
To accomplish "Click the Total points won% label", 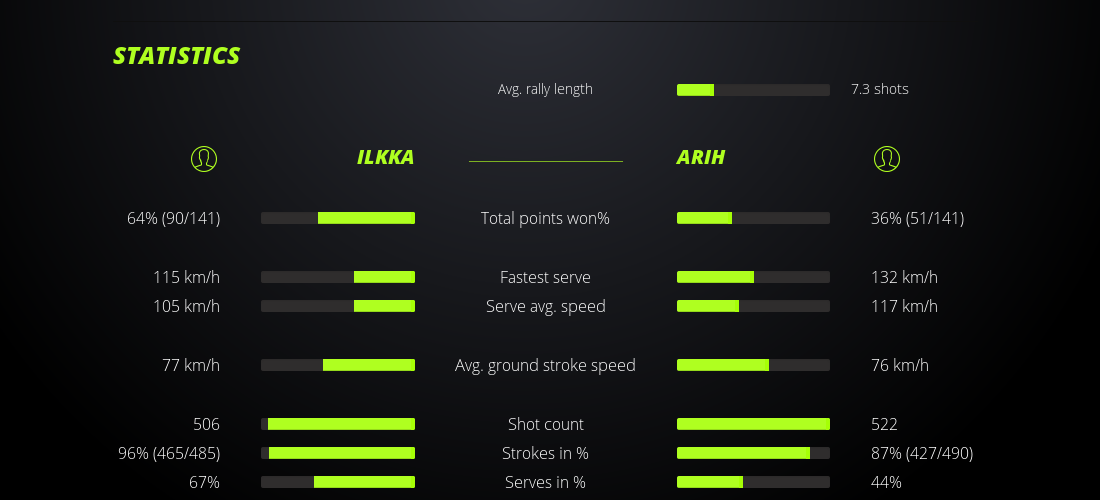I will 545,218.
